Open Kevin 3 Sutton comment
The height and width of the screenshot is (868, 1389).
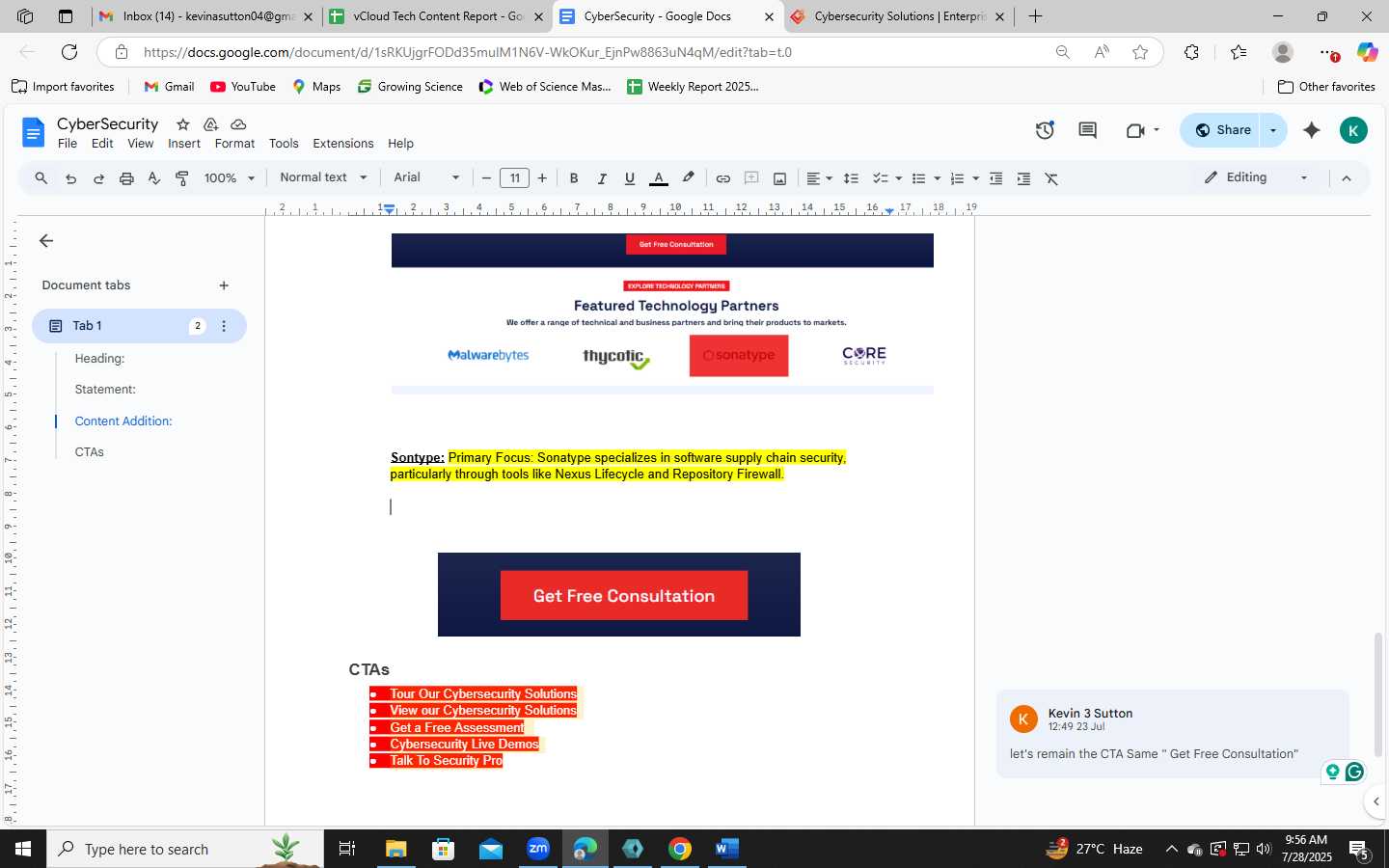pos(1172,734)
